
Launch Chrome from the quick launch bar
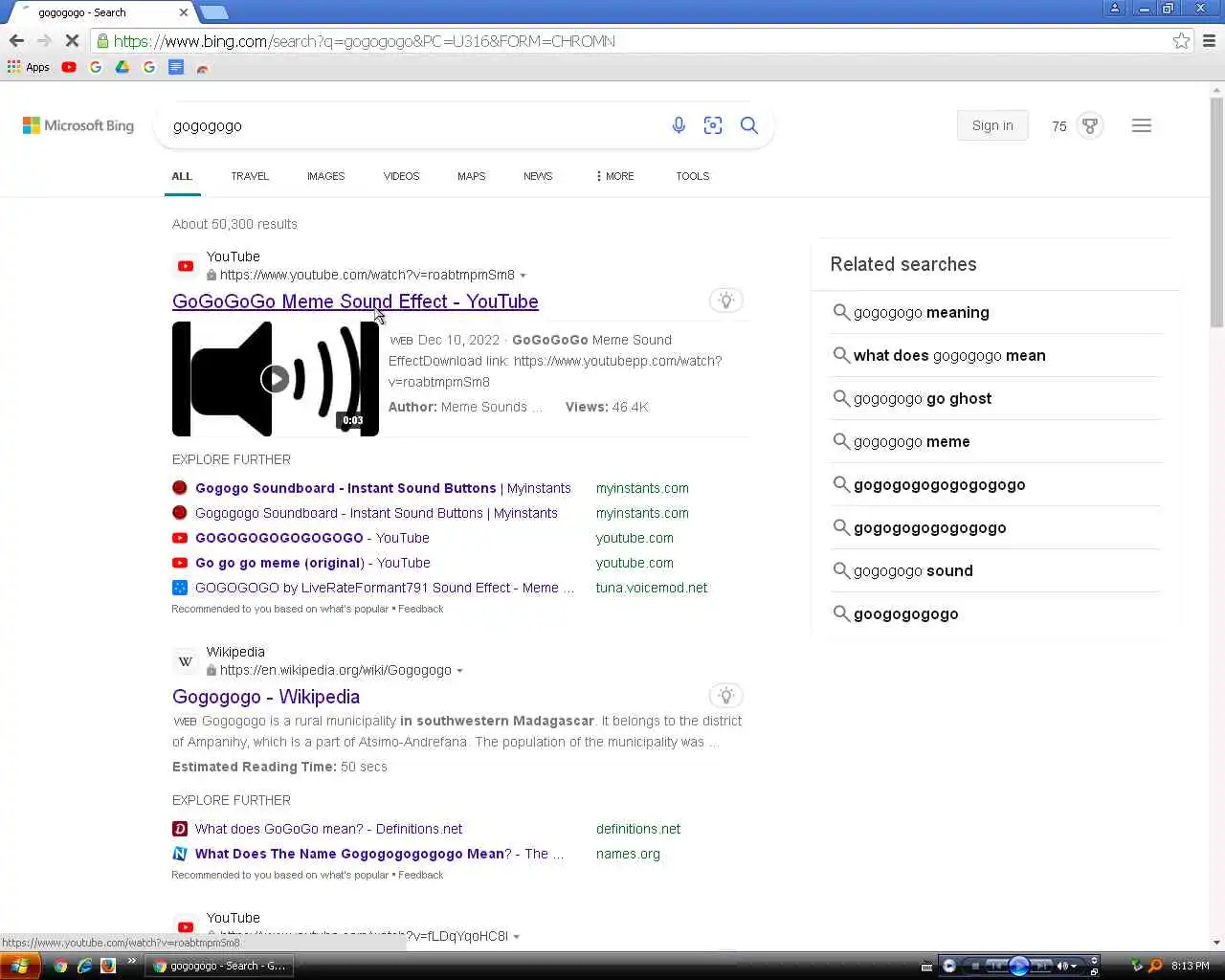pos(60,966)
